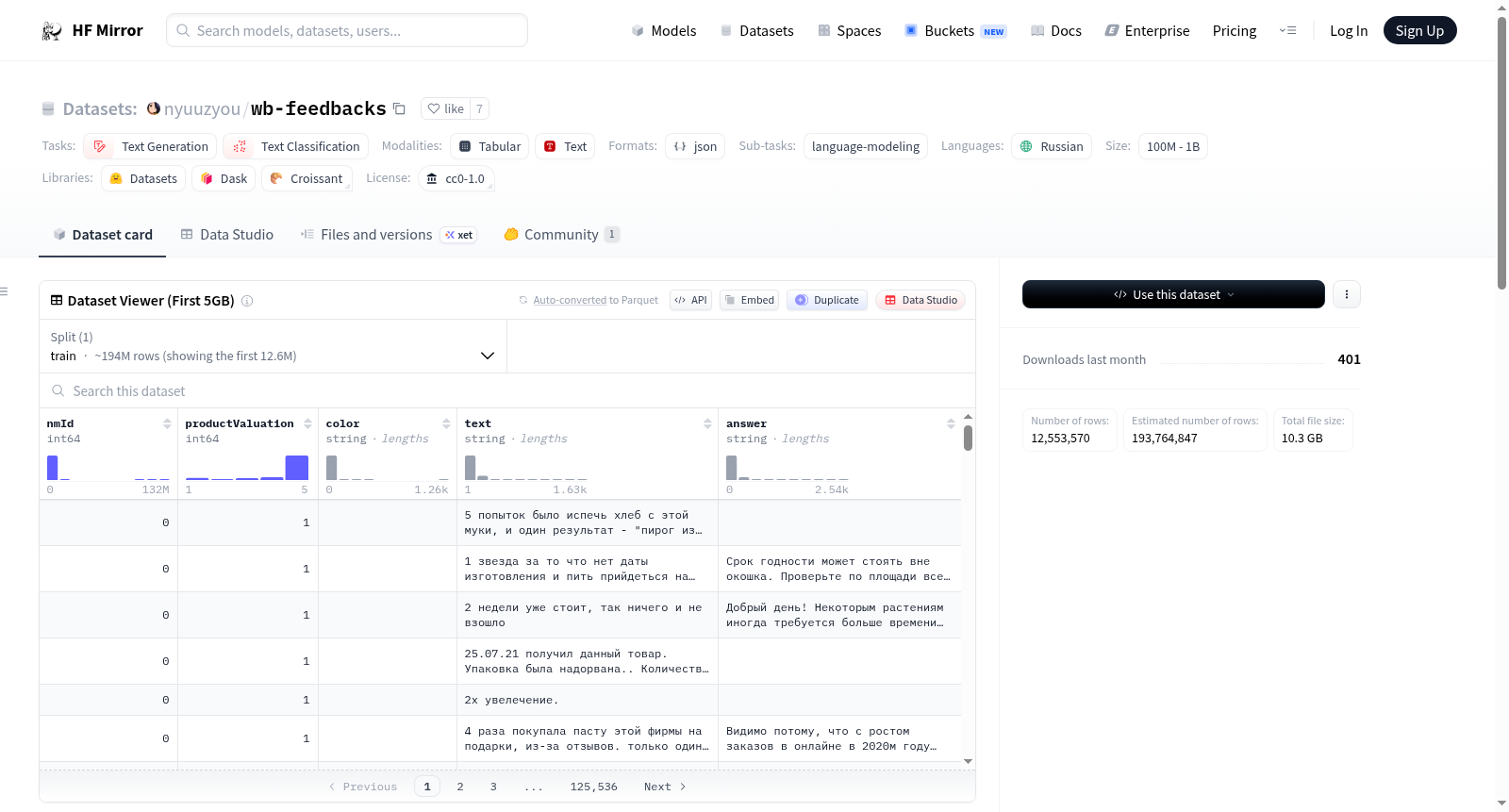
Task: Open the like count of 7
Action: (x=479, y=108)
